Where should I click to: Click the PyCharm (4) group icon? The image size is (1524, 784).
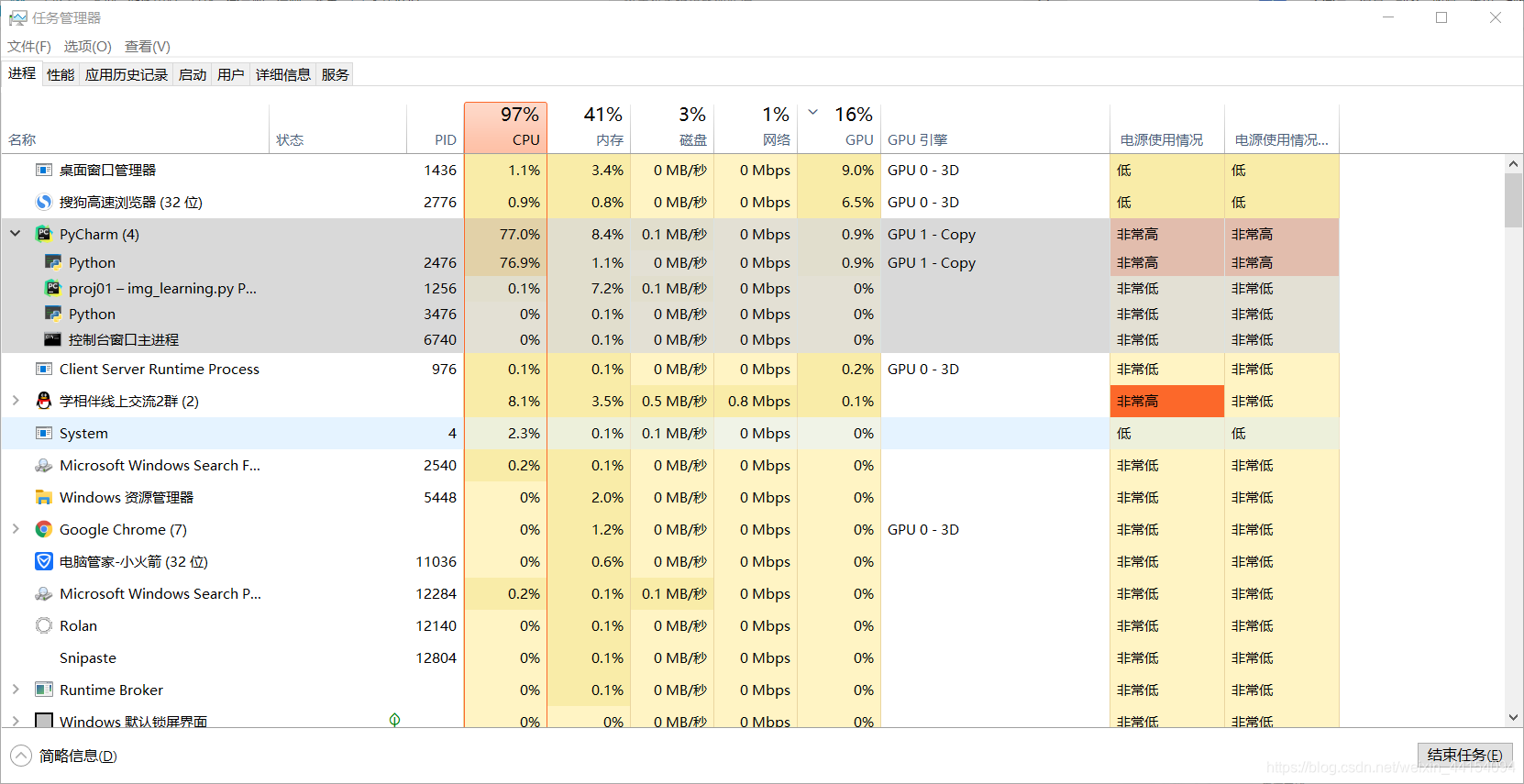pos(43,234)
